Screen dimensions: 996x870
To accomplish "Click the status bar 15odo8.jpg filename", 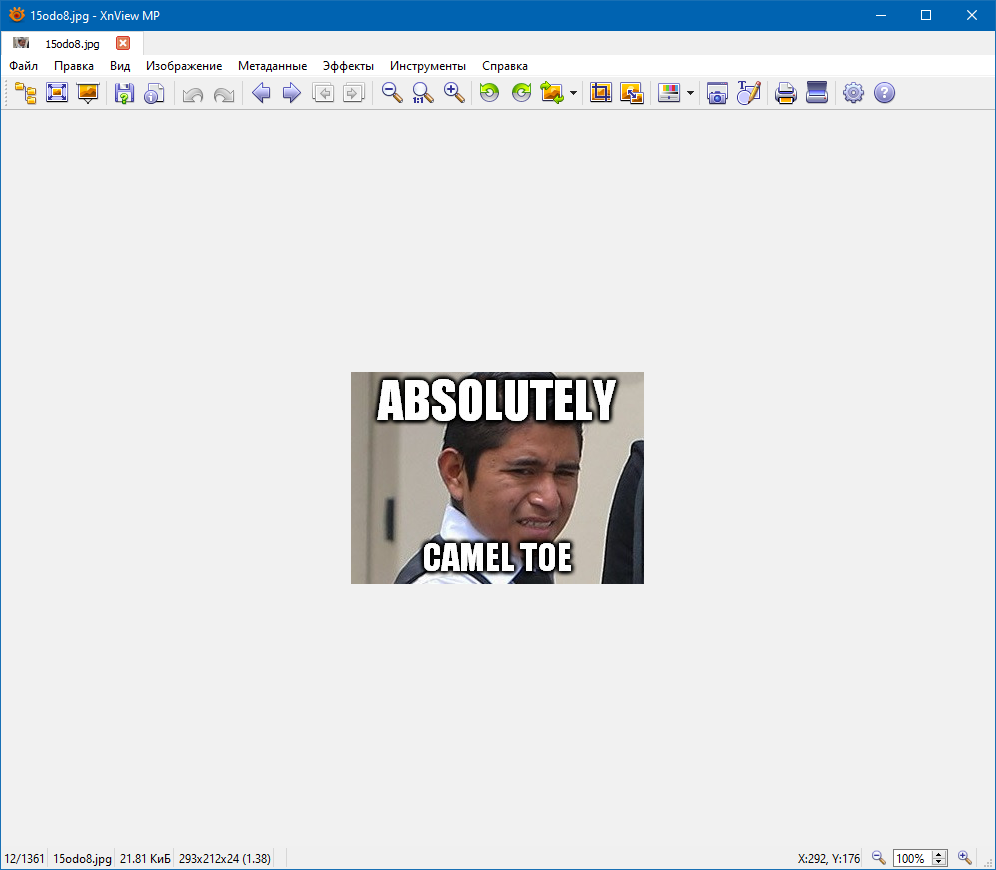I will click(82, 859).
